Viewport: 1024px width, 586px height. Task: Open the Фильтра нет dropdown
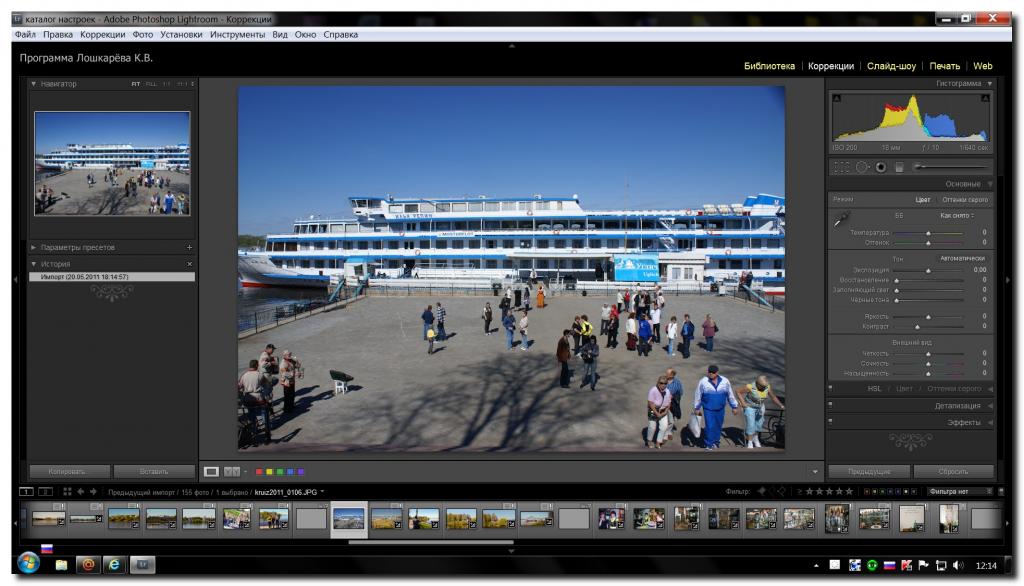[x=960, y=491]
